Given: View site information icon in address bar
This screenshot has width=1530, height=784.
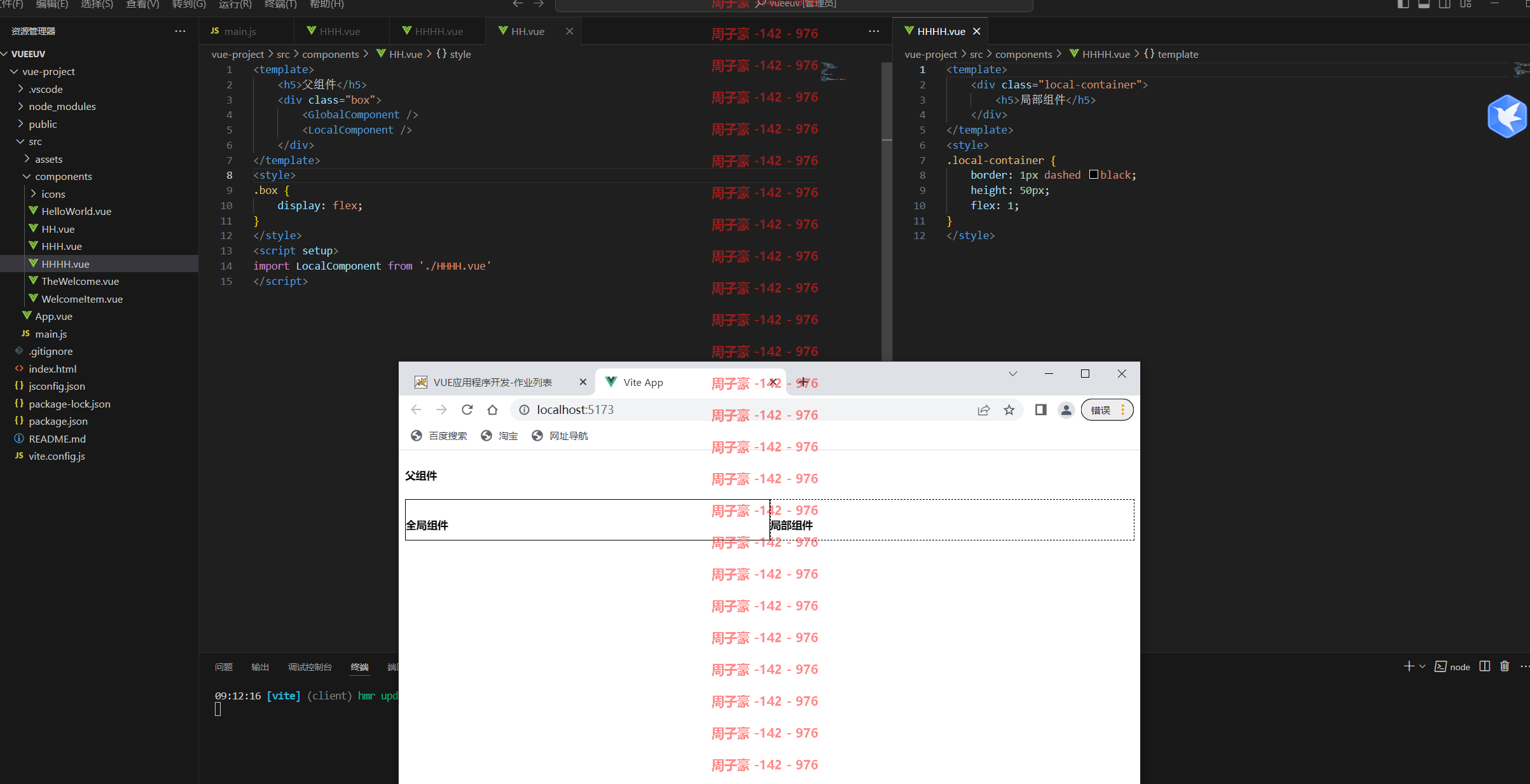Looking at the screenshot, I should click(x=524, y=410).
